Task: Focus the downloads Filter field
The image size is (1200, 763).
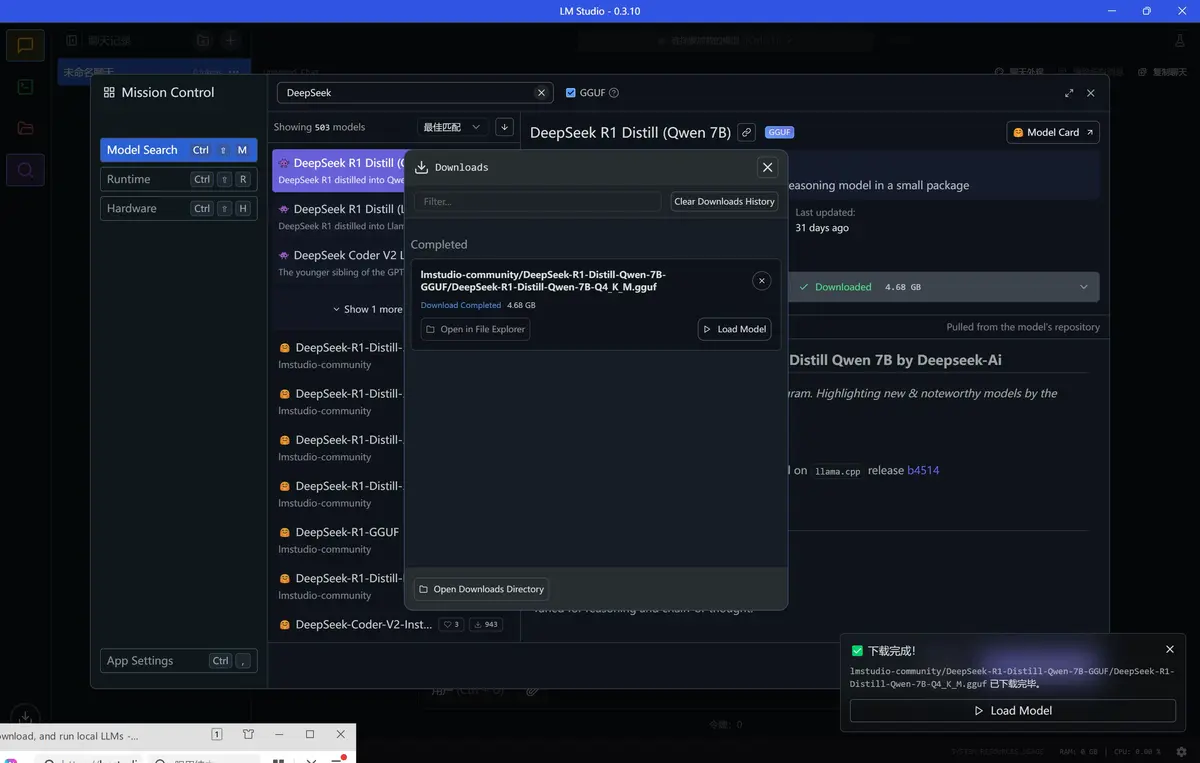Action: pyautogui.click(x=538, y=201)
